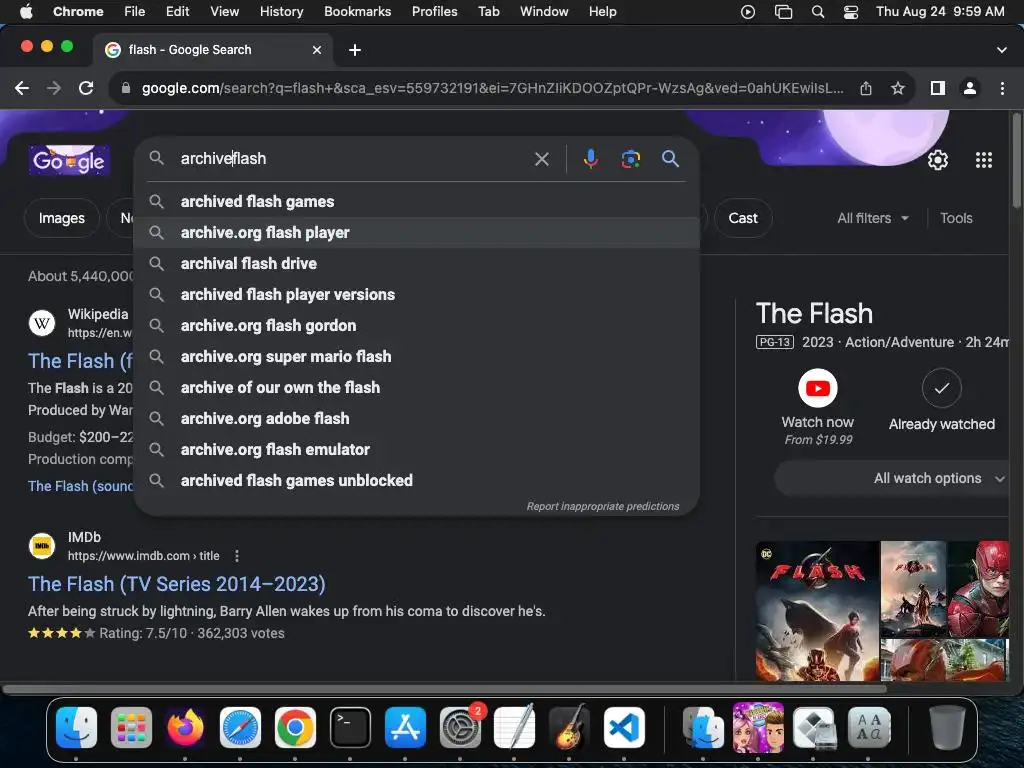Open the Trash in the dock
This screenshot has height=768, width=1024.
point(948,728)
